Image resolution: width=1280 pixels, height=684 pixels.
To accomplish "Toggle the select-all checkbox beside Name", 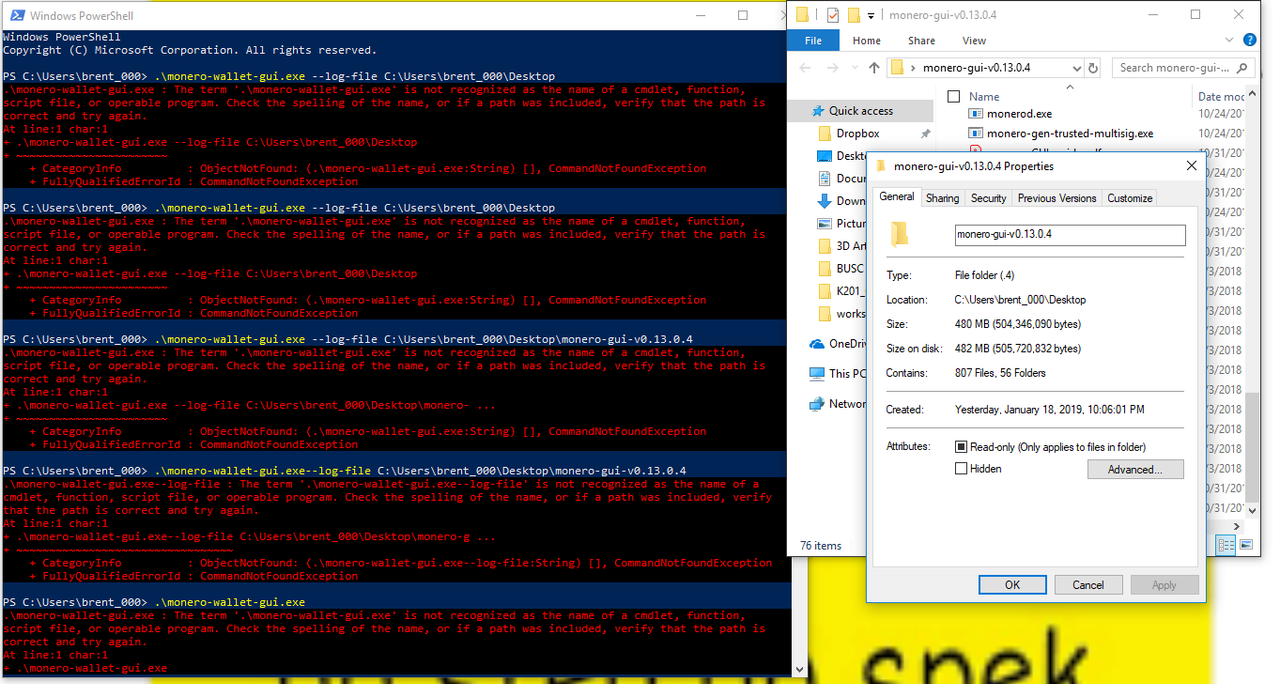I will click(x=954, y=97).
